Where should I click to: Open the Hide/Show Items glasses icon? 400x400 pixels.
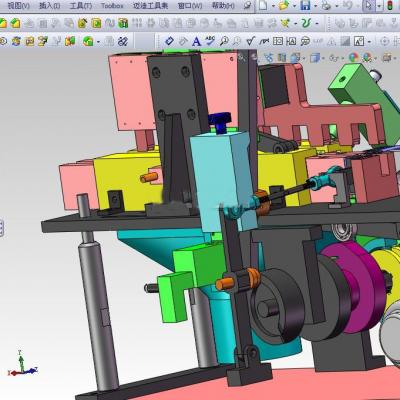[334, 58]
